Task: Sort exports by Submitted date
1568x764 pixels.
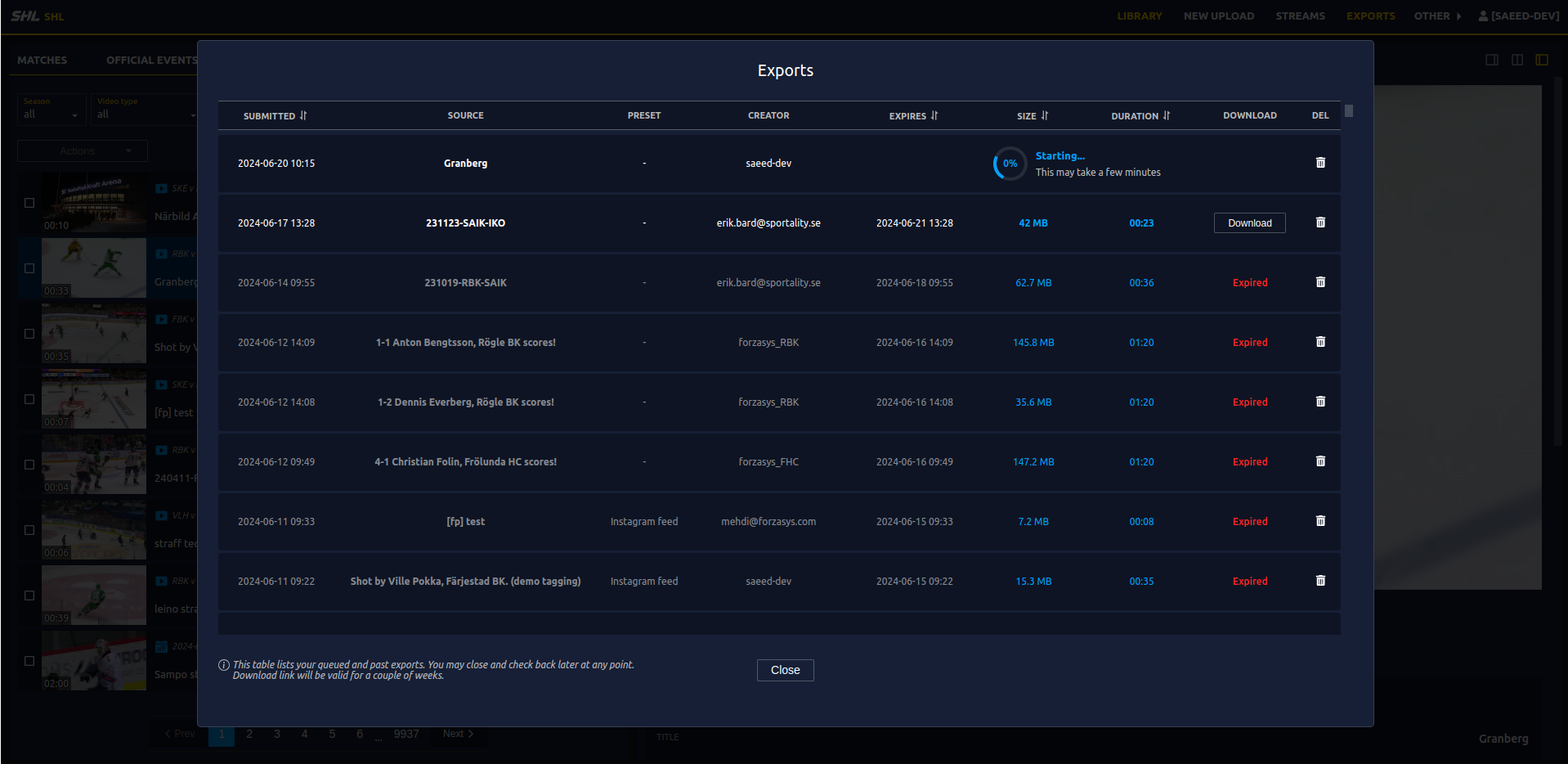Action: click(302, 115)
